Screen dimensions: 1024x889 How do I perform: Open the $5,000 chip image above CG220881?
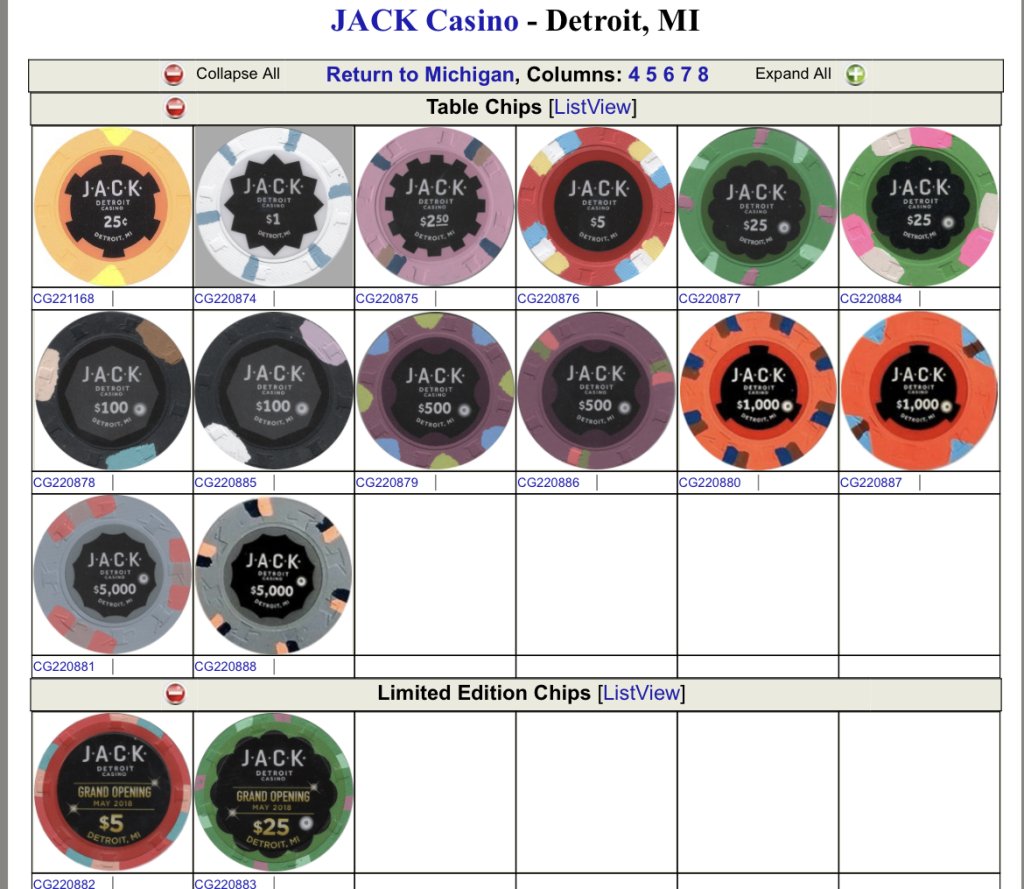coord(112,575)
